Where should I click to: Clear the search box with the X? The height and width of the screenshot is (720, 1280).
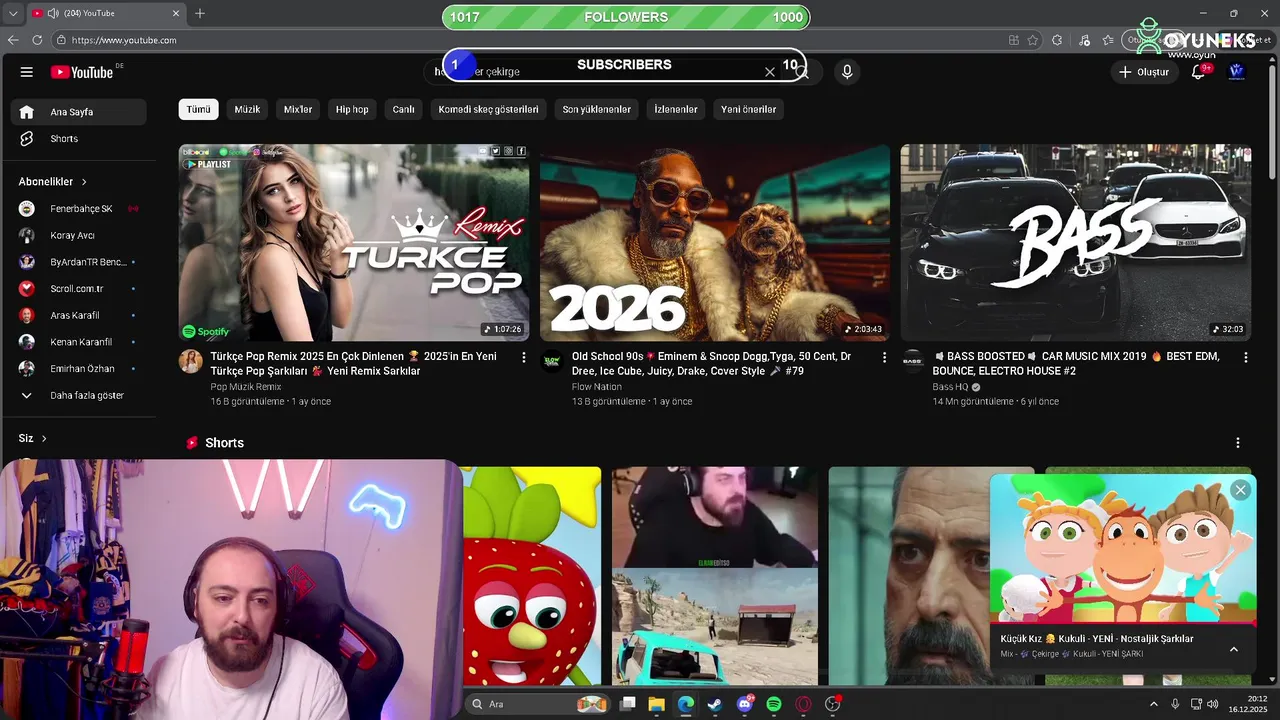770,72
